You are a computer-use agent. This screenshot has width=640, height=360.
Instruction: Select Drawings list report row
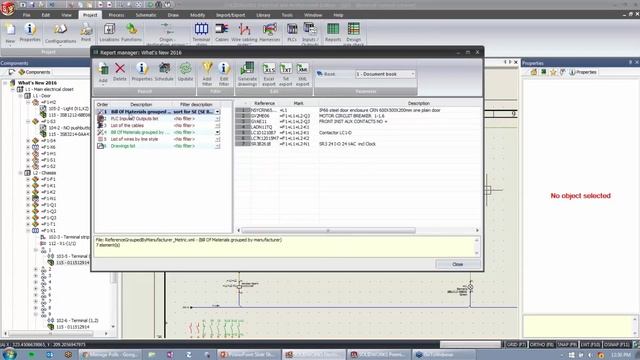click(123, 146)
